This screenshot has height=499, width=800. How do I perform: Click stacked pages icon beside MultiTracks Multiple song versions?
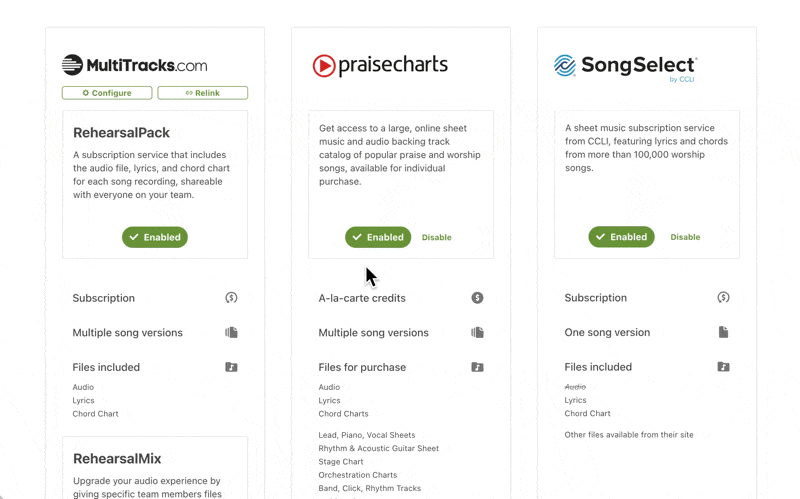click(231, 332)
